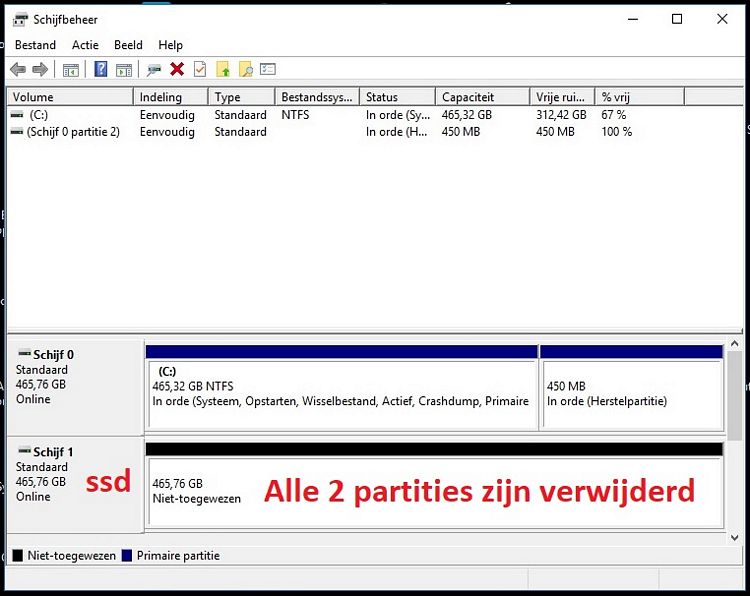Maximize the Schijfbeheer window
This screenshot has height=596, width=750.
(x=677, y=20)
